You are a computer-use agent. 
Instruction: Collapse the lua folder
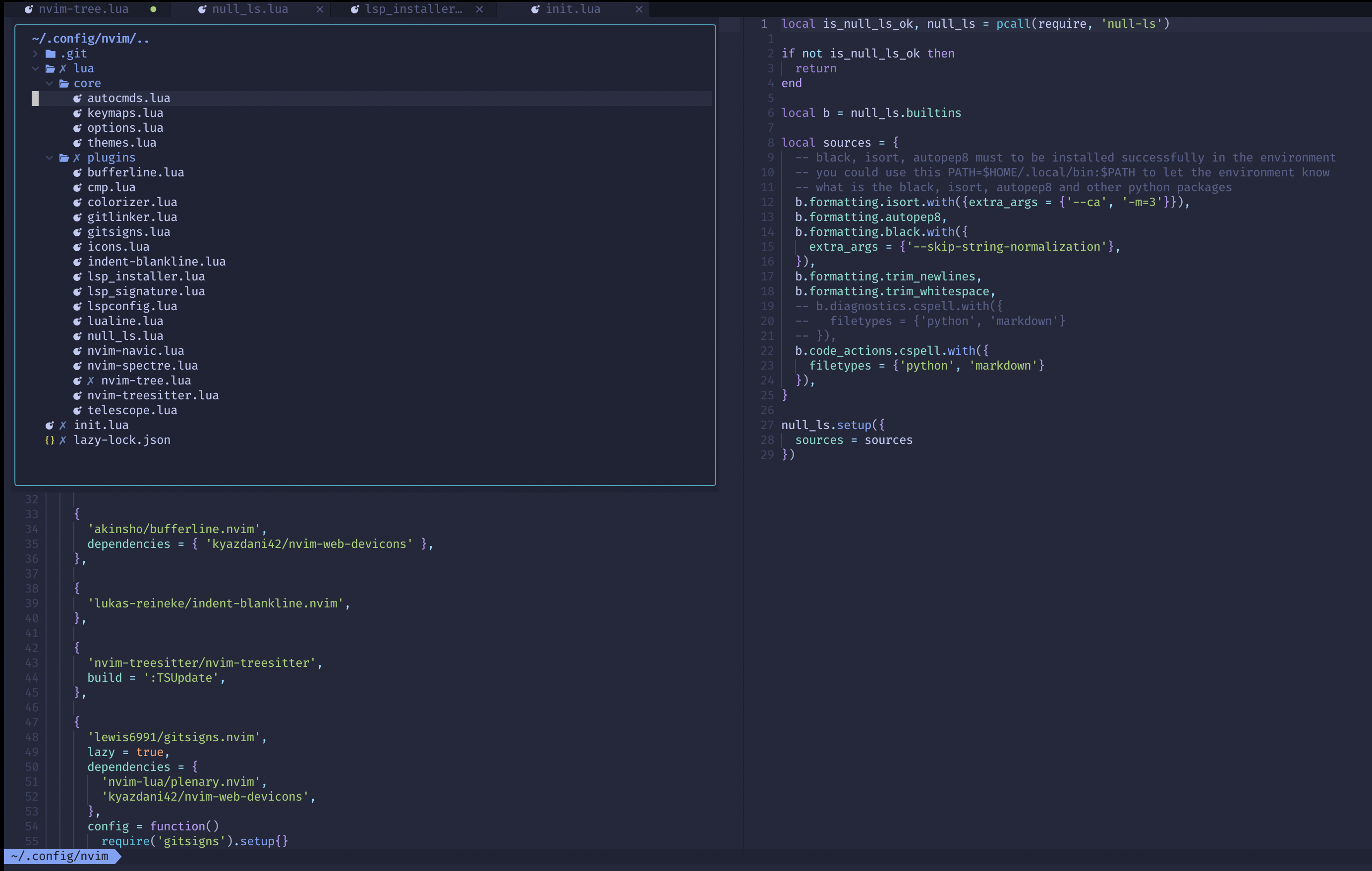point(35,68)
